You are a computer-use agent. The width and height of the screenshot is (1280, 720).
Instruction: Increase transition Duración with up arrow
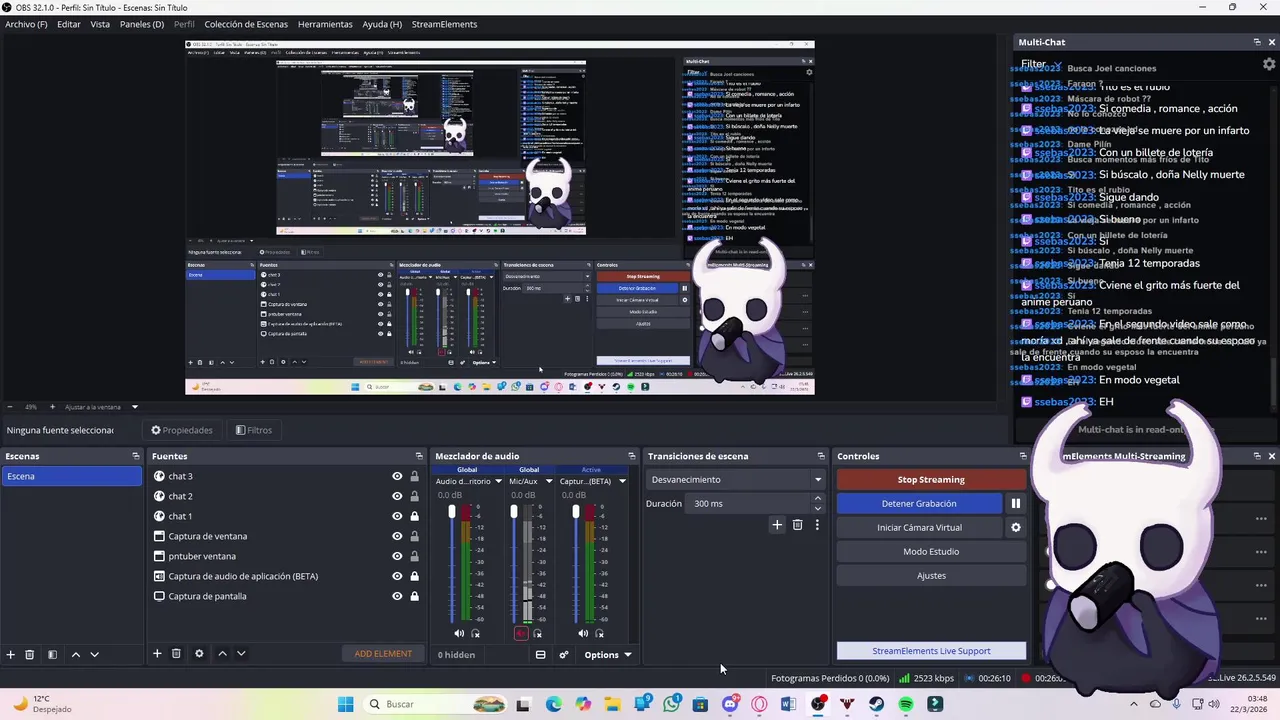click(818, 499)
